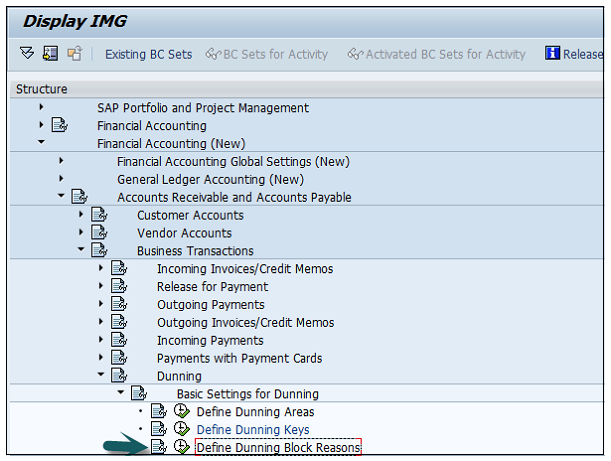Viewport: 611px width, 461px height.
Task: Expand the Vendor Accounts node
Action: 81,233
